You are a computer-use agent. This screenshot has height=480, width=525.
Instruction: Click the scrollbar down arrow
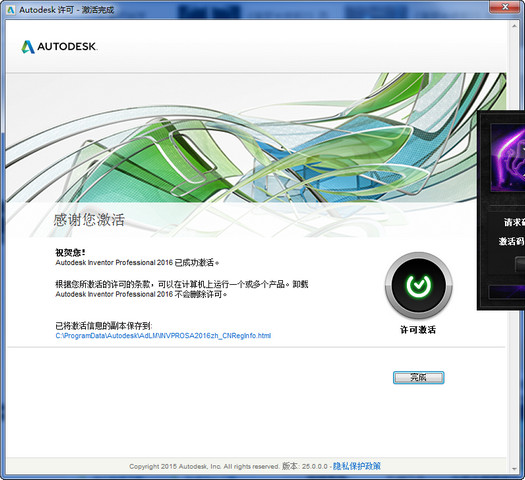point(515,469)
